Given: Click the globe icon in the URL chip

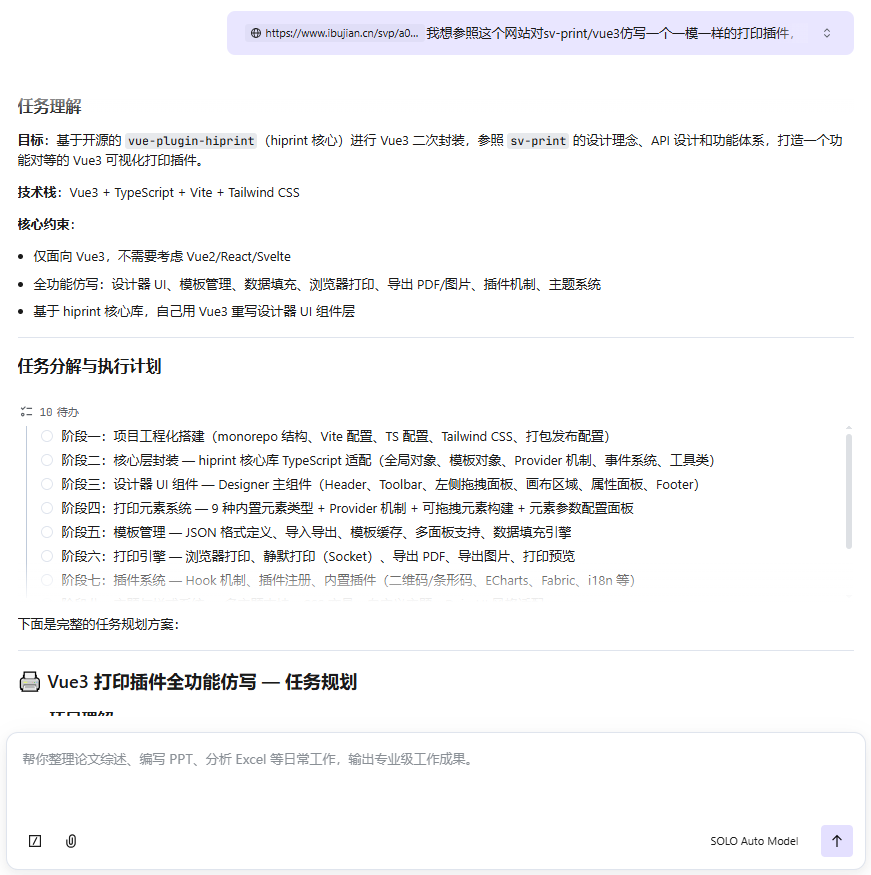Looking at the screenshot, I should pos(256,33).
